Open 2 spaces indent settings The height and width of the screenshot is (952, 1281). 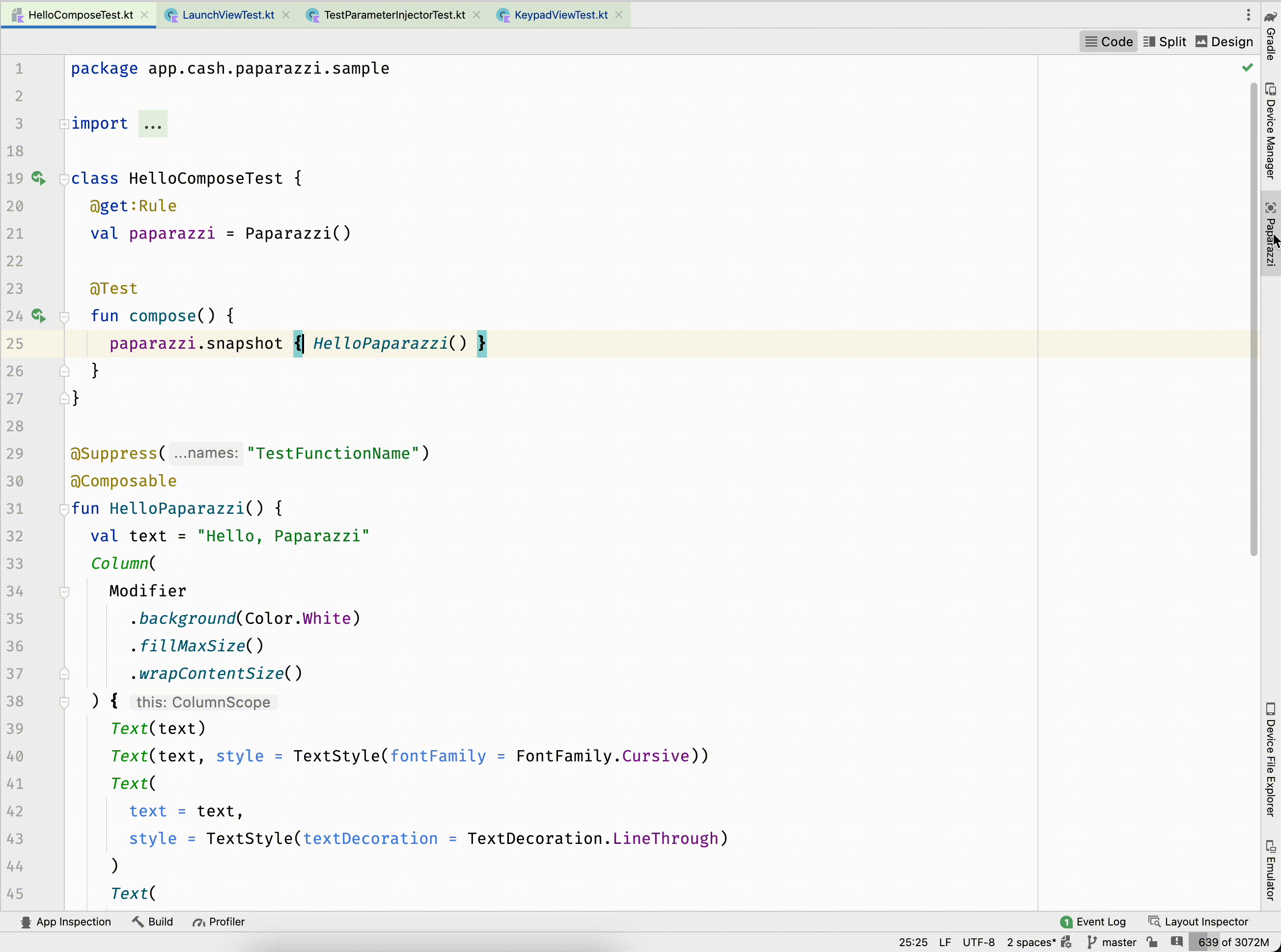[x=1031, y=942]
